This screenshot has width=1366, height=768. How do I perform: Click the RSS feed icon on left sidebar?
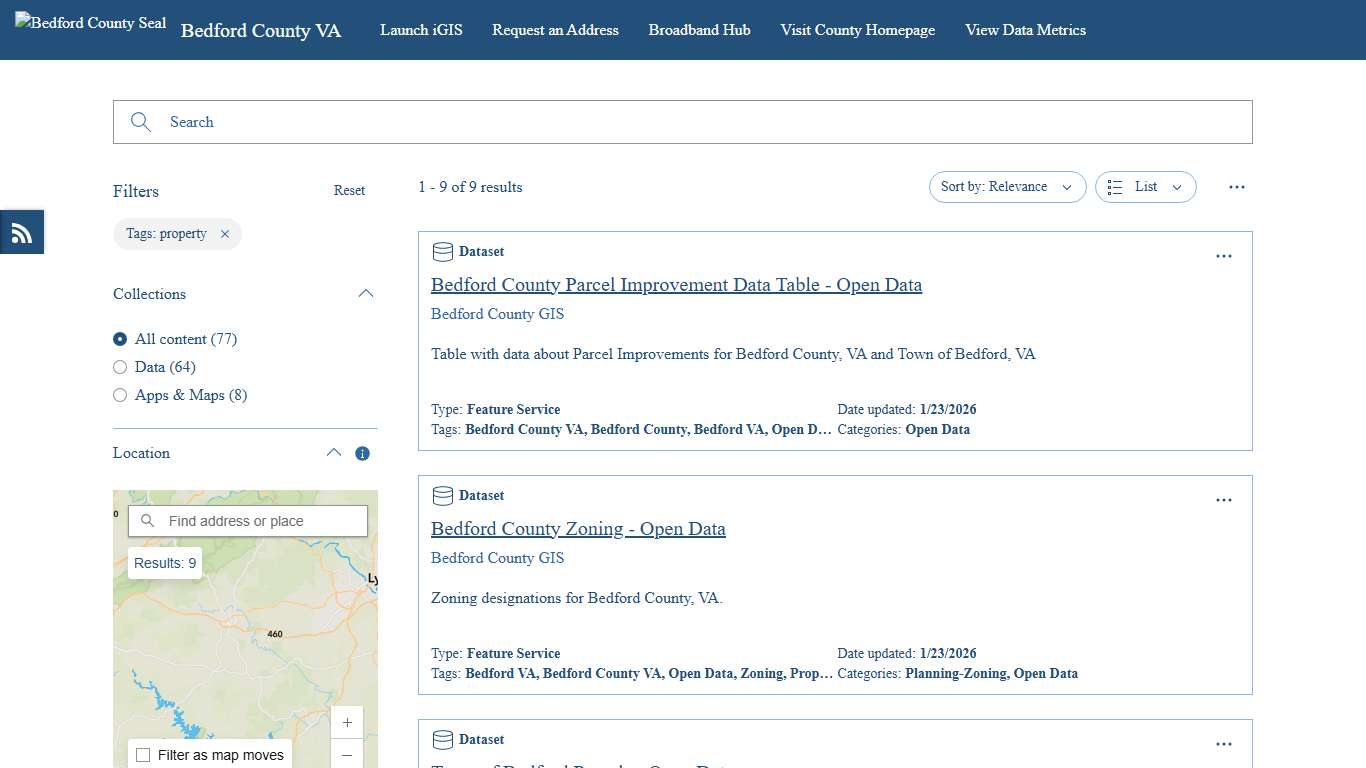click(x=21, y=231)
